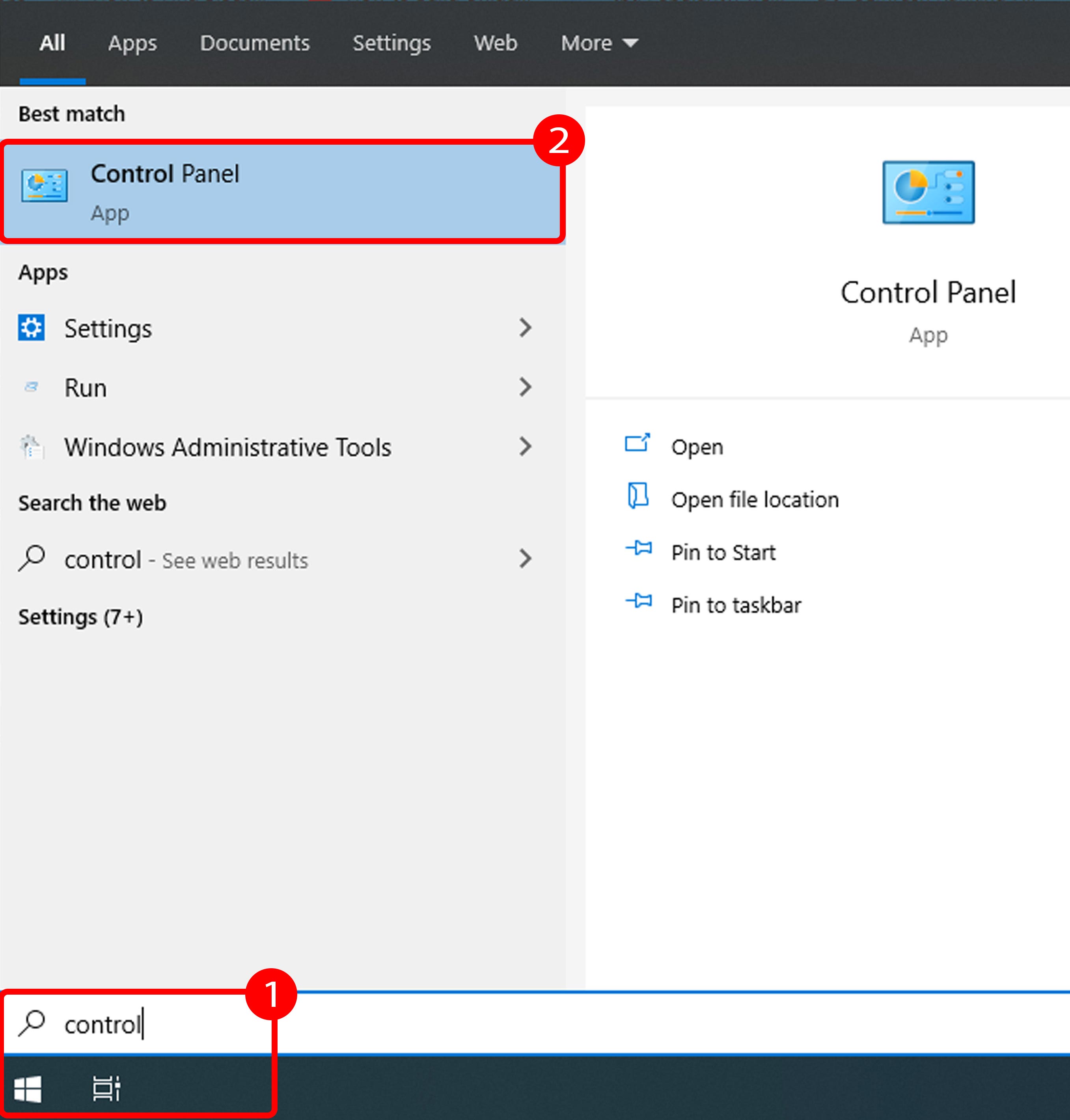Screen dimensions: 1070x1120
Task: Click the Search the web heading
Action: (x=92, y=503)
